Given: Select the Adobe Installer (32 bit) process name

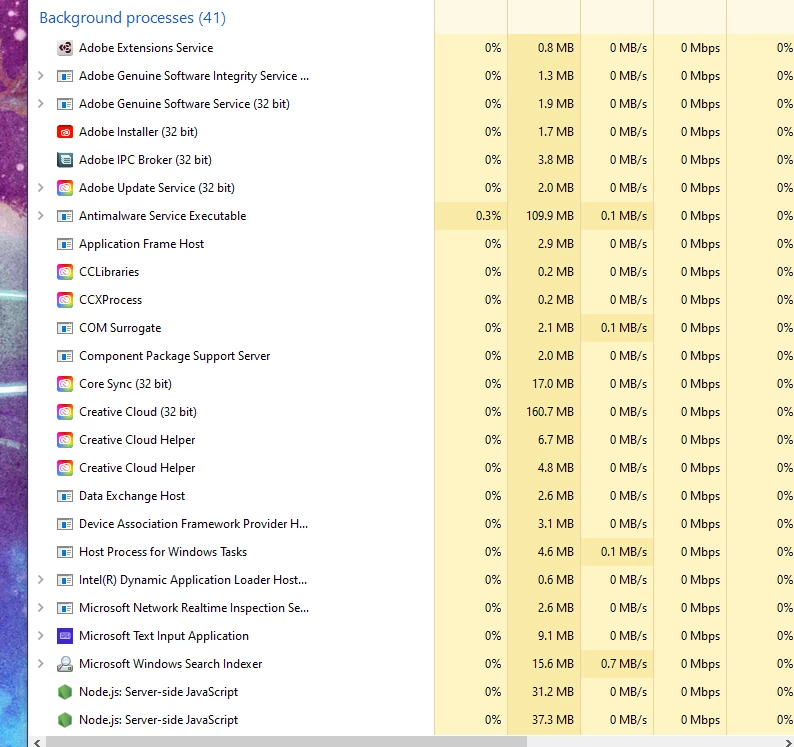Looking at the screenshot, I should point(138,132).
